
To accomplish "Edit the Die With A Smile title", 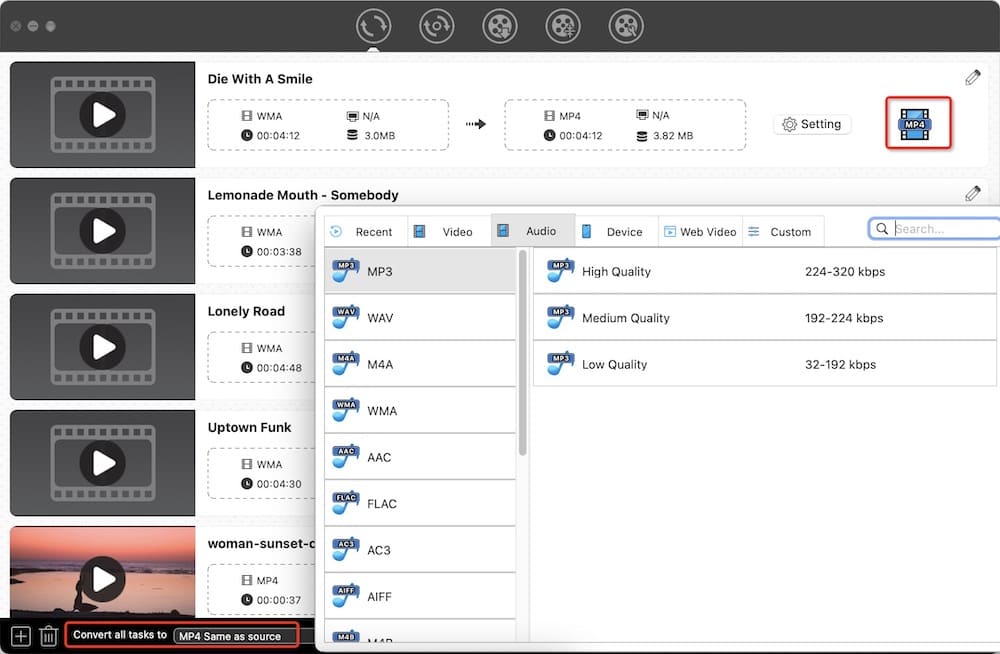I will click(972, 78).
